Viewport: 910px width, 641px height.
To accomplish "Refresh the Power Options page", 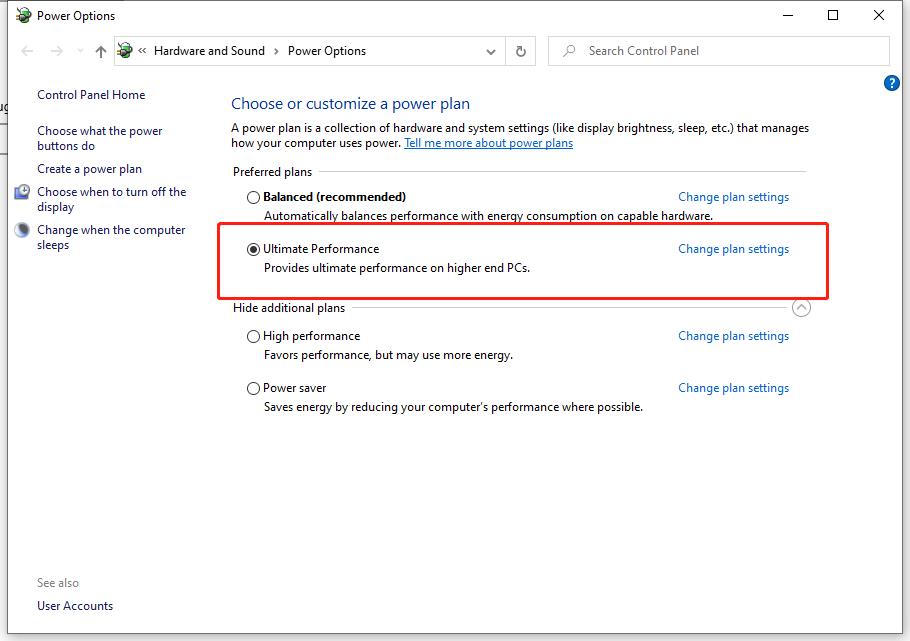I will (521, 51).
